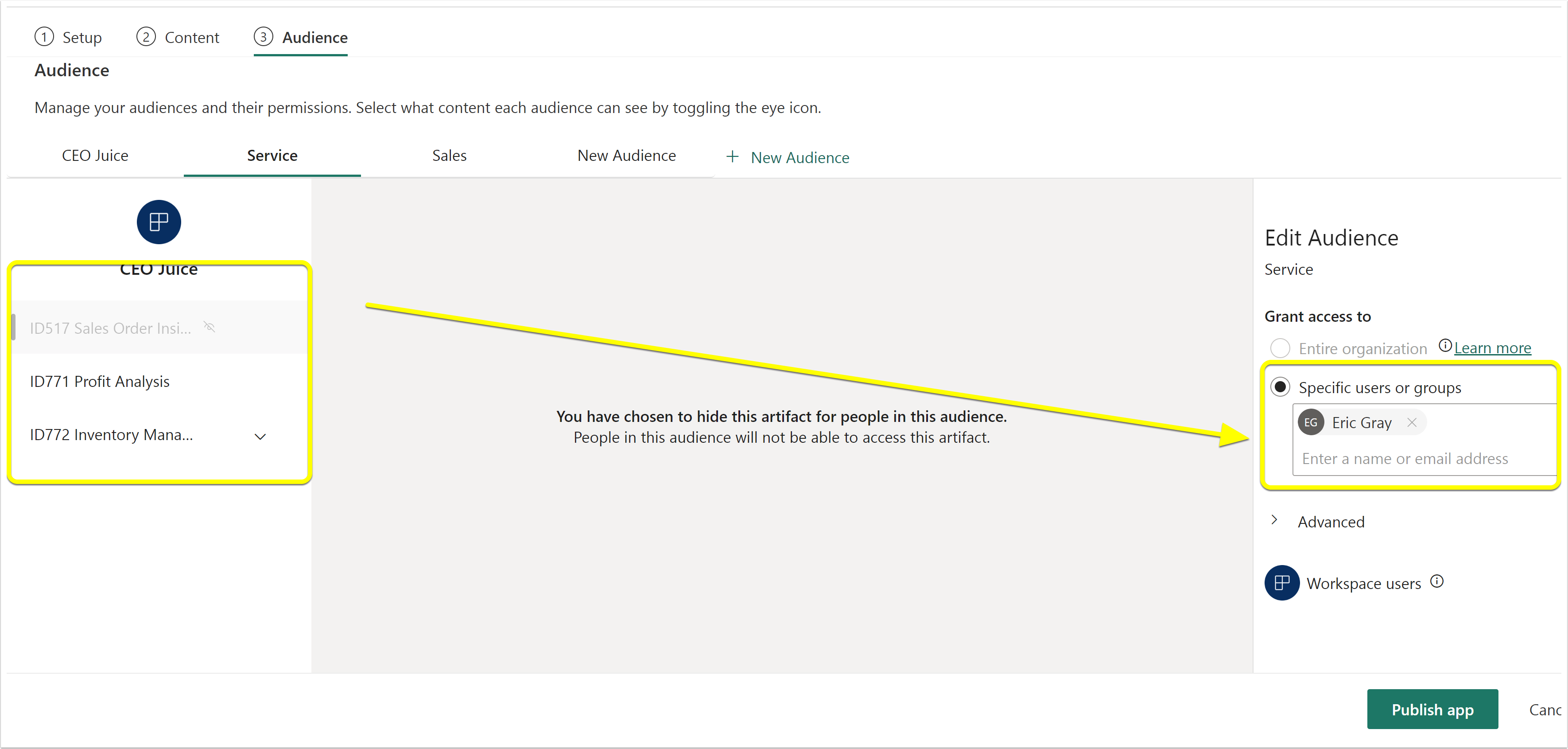
Task: Select the Service audience tab
Action: pyautogui.click(x=272, y=156)
